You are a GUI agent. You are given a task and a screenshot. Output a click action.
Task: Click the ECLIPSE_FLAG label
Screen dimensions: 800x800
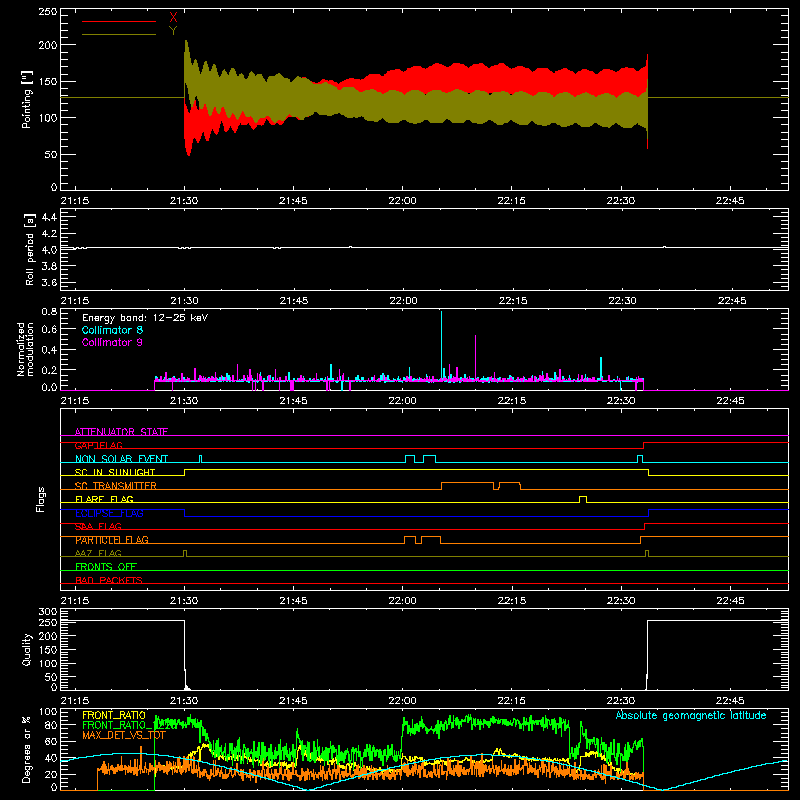tap(109, 513)
